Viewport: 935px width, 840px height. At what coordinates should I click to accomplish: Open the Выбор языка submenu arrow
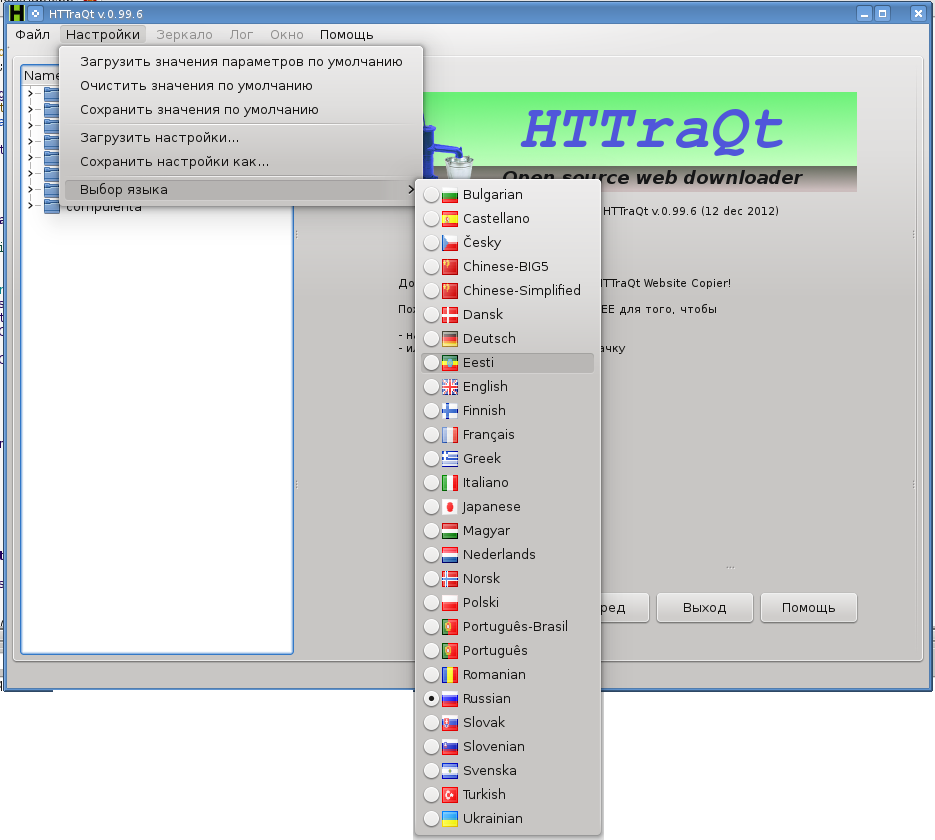coord(410,190)
